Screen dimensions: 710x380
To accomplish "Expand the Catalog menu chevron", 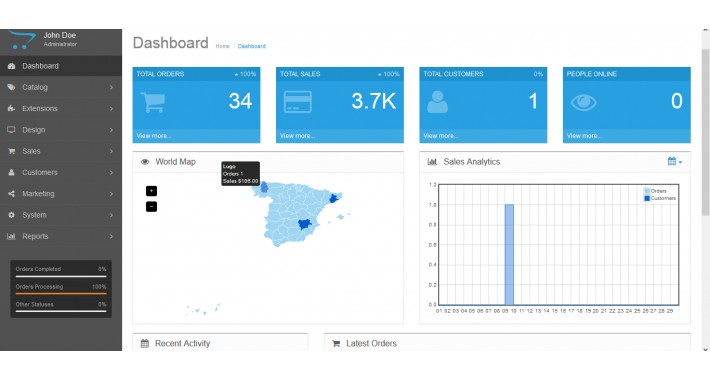I will point(111,87).
